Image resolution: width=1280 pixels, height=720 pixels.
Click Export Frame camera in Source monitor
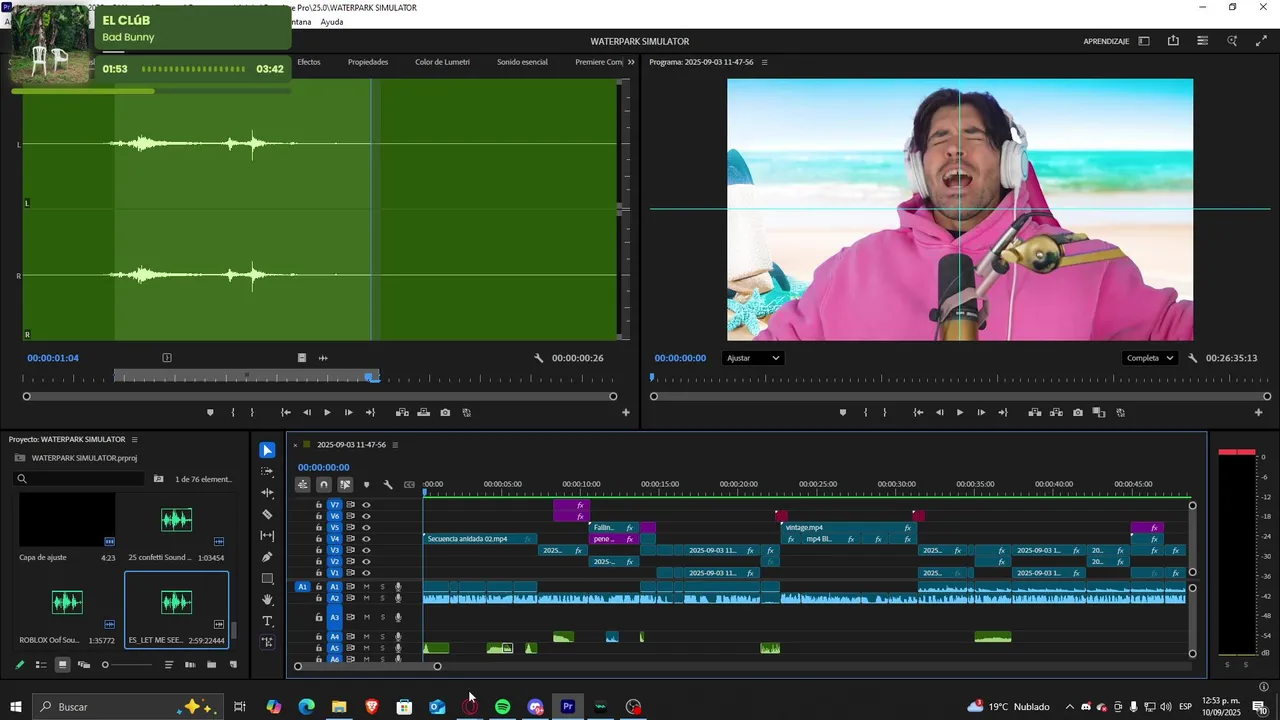pos(445,412)
